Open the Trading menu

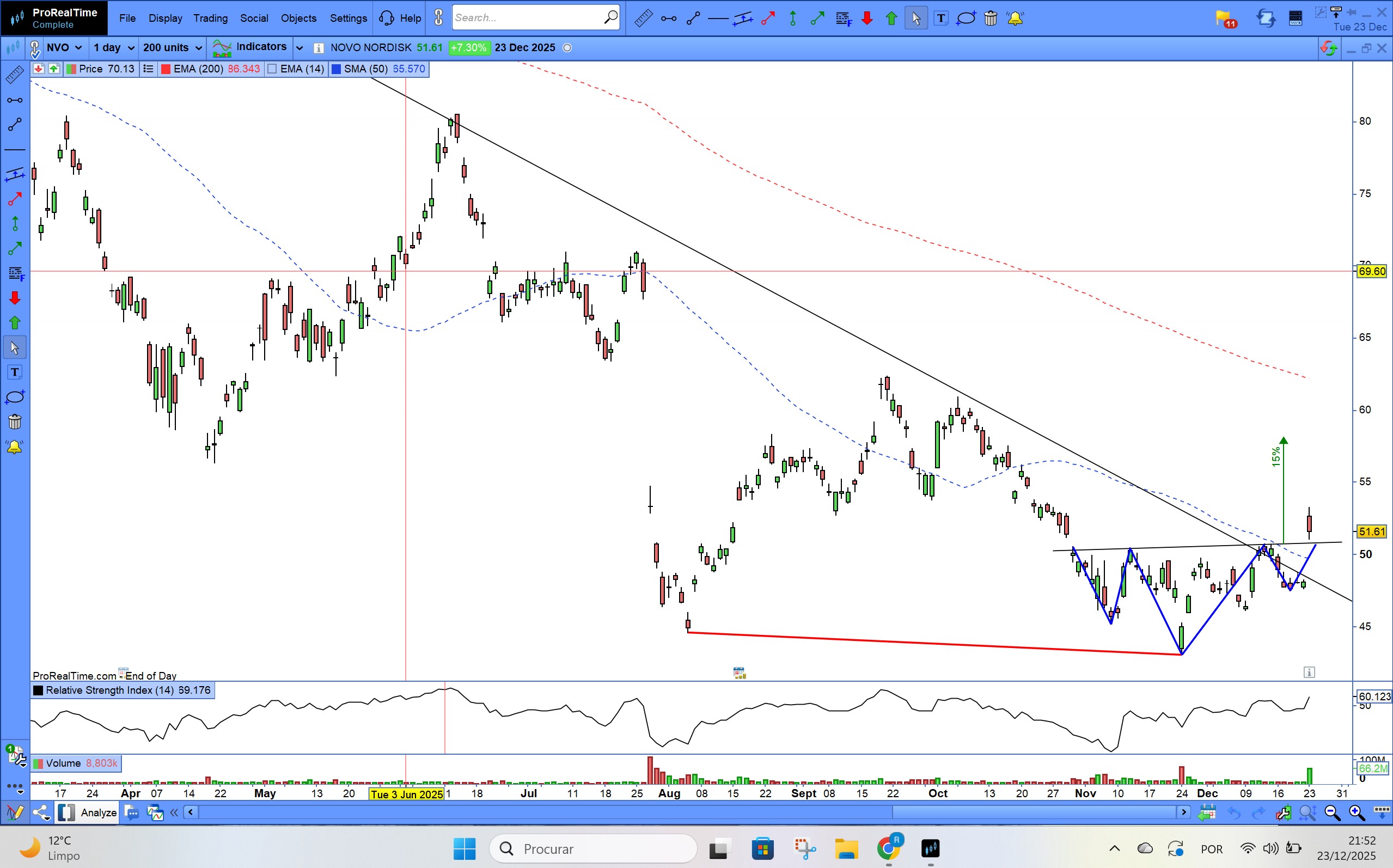click(x=210, y=19)
